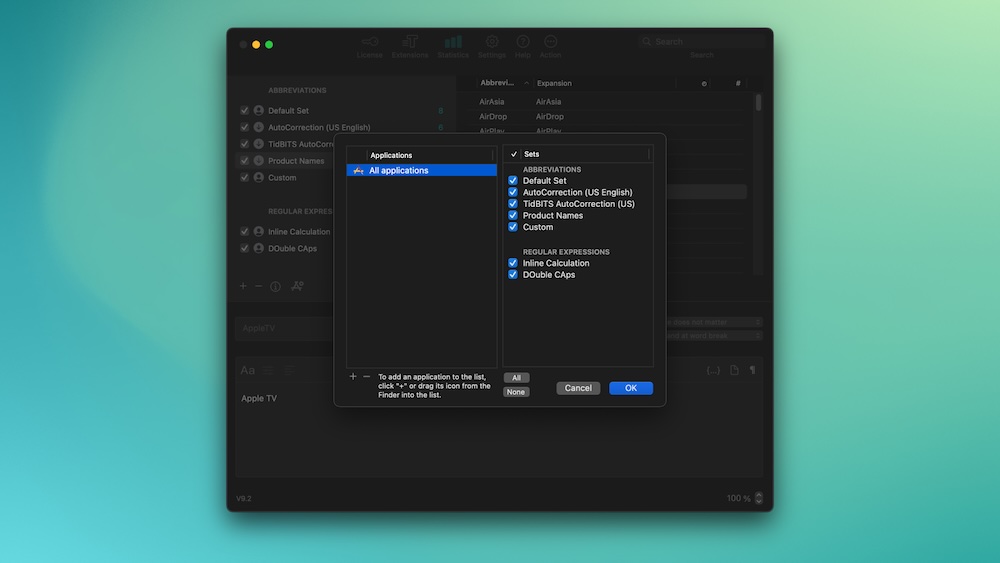Click the None button
The height and width of the screenshot is (563, 1000).
click(516, 392)
